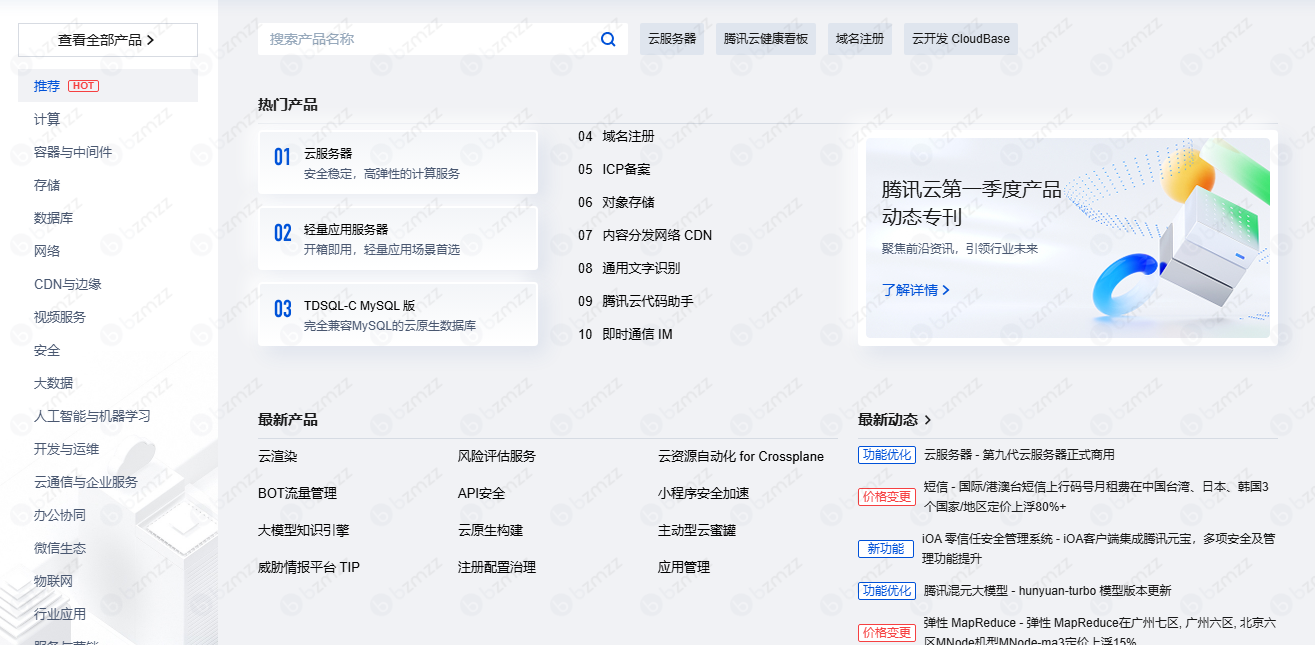The height and width of the screenshot is (645, 1315).
Task: Read the 第九代云服务器正式商用 news item
Action: point(1019,454)
